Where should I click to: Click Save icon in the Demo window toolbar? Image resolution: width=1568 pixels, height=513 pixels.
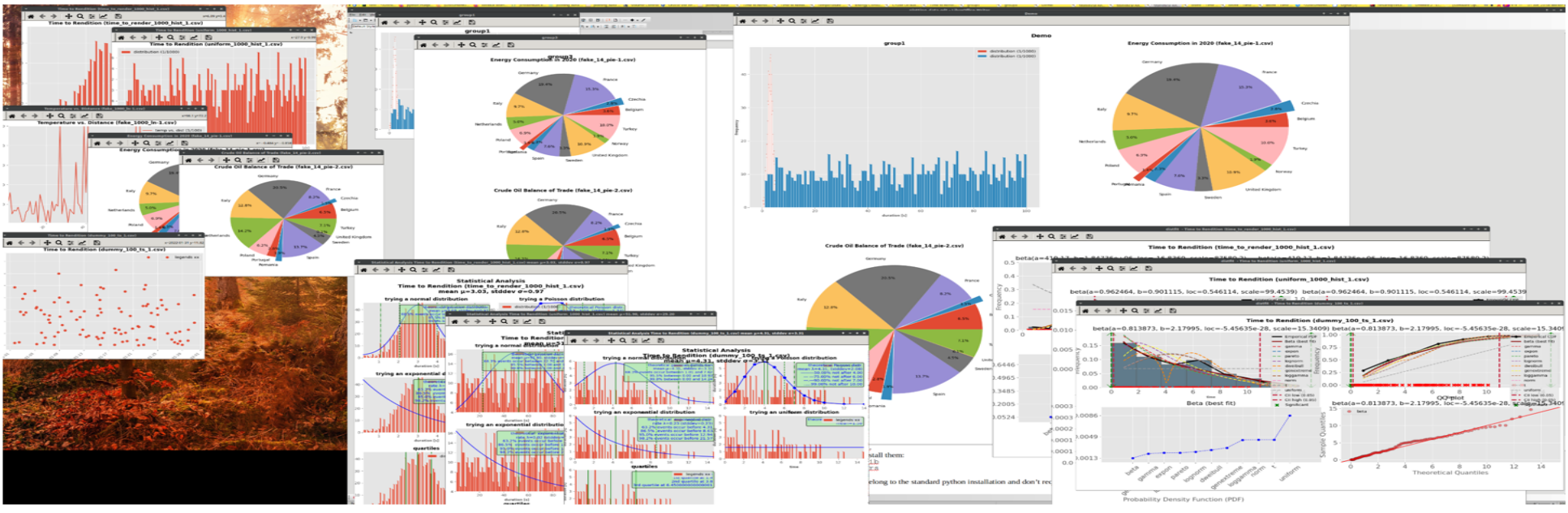click(x=829, y=21)
